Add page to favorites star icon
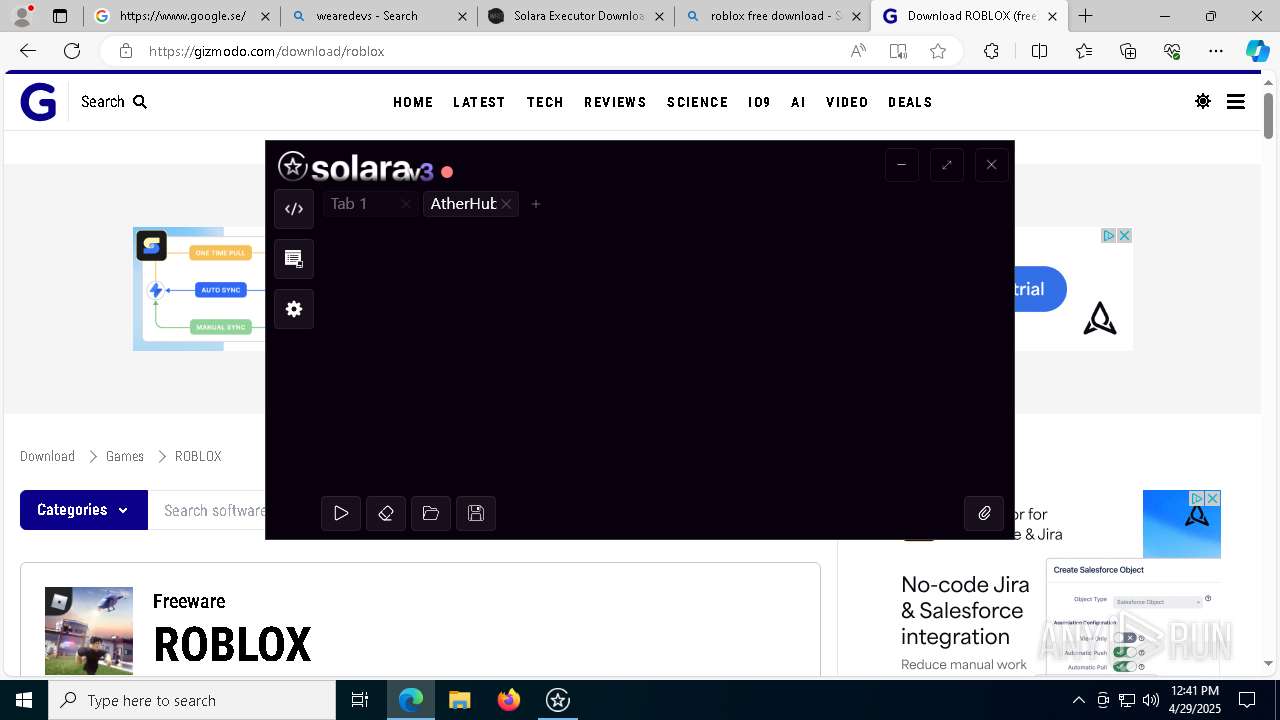Screen dimensions: 1280x720 (x=938, y=51)
